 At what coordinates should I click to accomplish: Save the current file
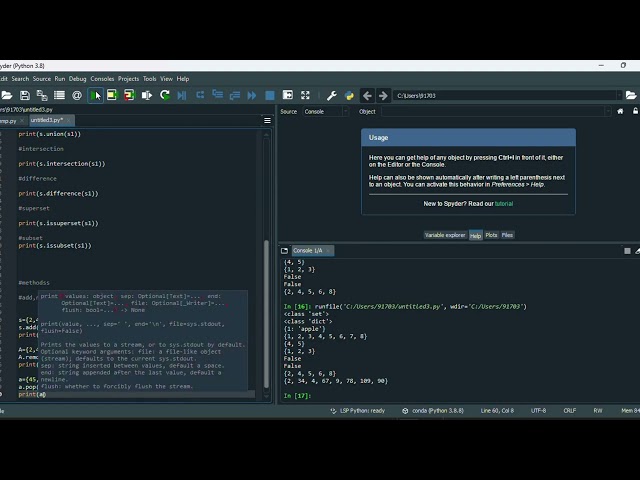(x=24, y=96)
